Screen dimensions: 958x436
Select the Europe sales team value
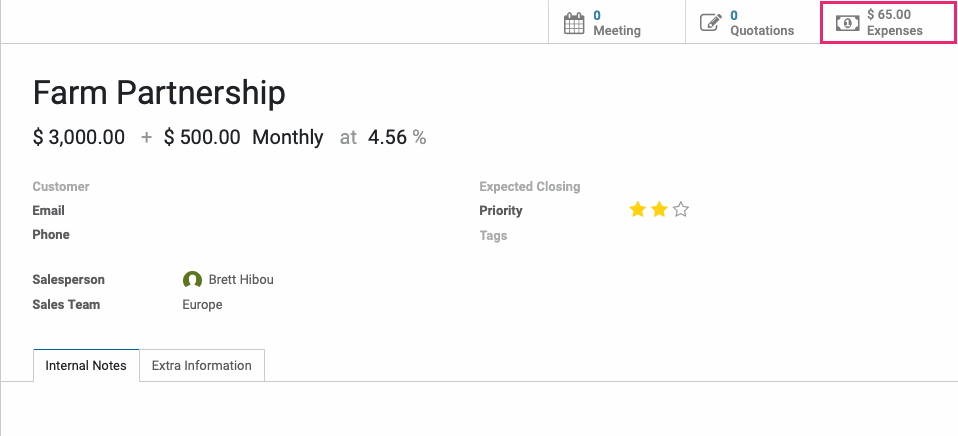(x=202, y=305)
